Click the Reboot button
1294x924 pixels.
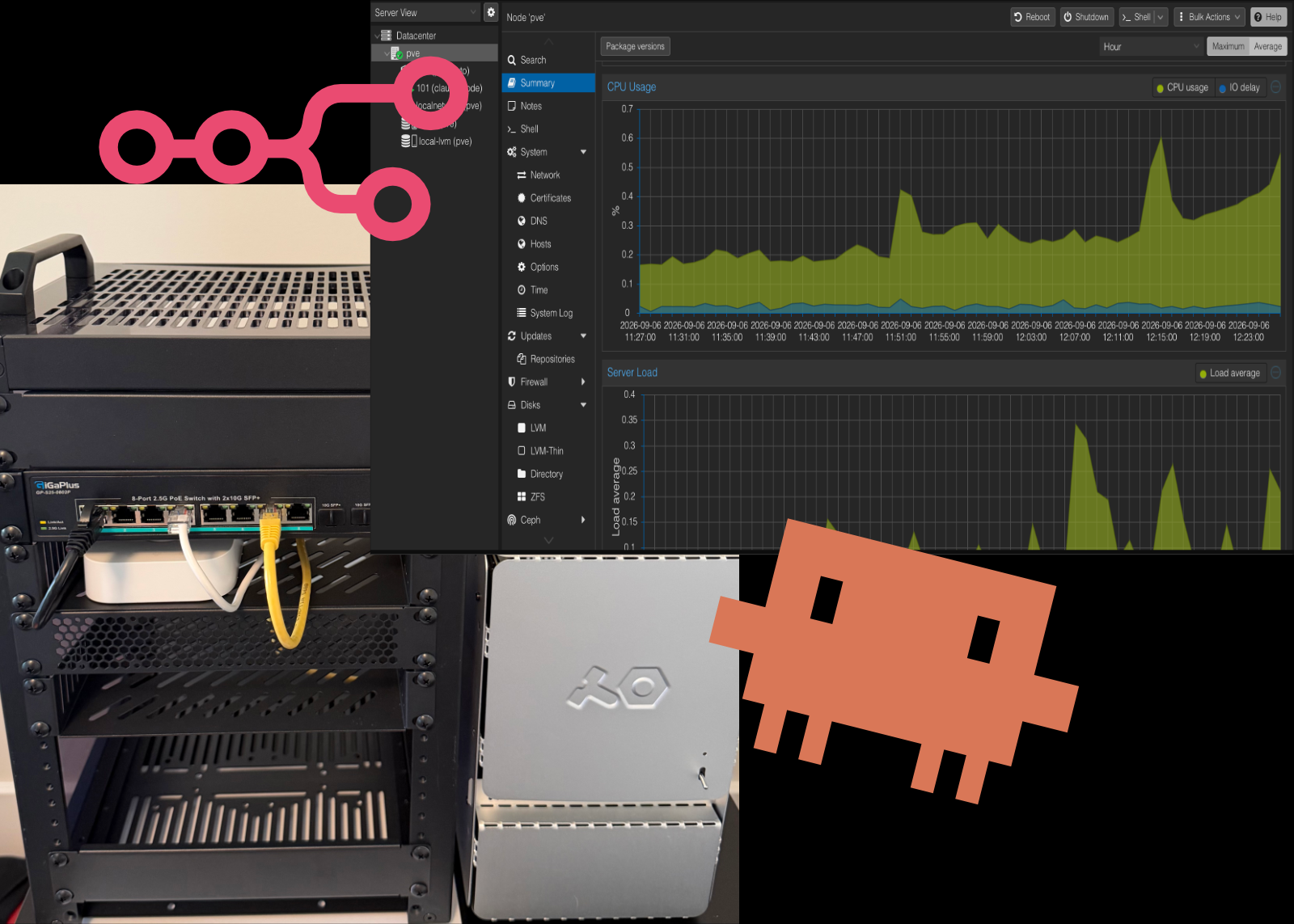[1032, 17]
